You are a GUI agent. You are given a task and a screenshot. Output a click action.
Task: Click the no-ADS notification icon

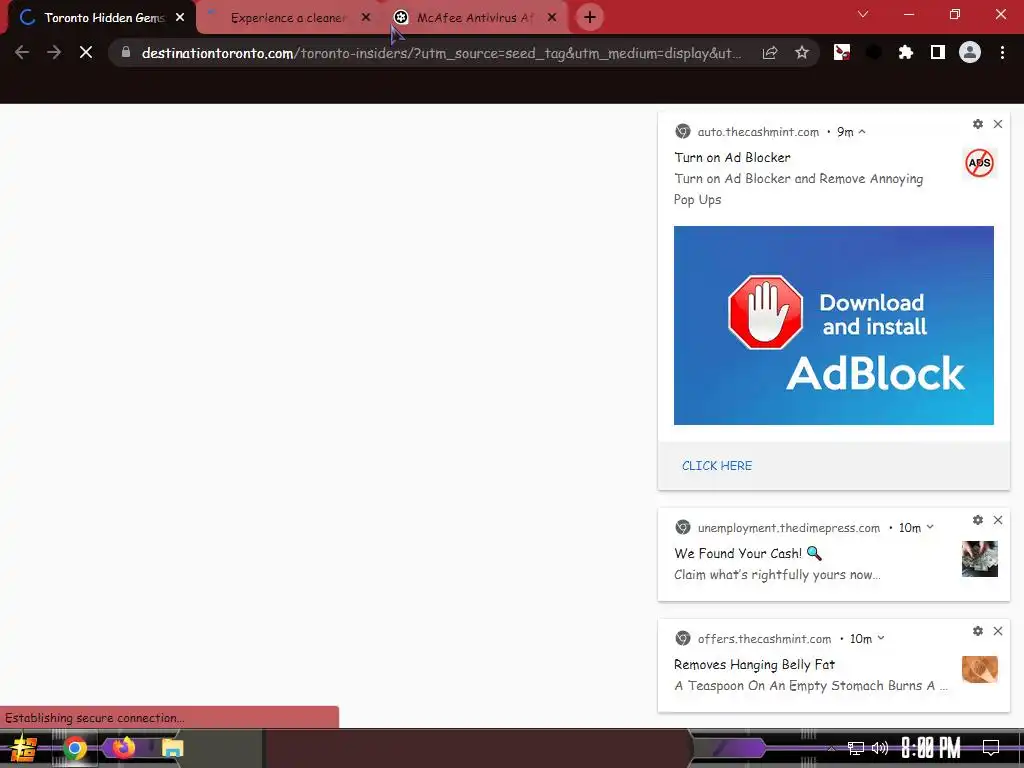(980, 163)
